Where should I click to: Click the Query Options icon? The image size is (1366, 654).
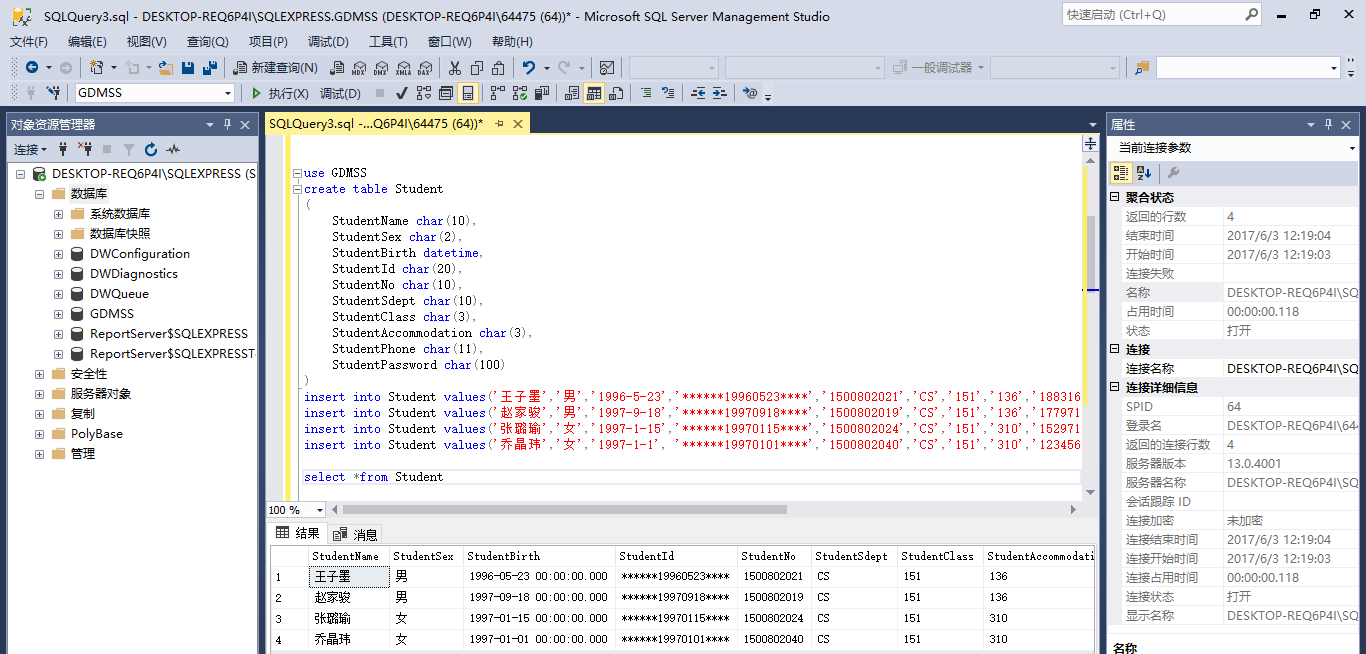tap(445, 93)
